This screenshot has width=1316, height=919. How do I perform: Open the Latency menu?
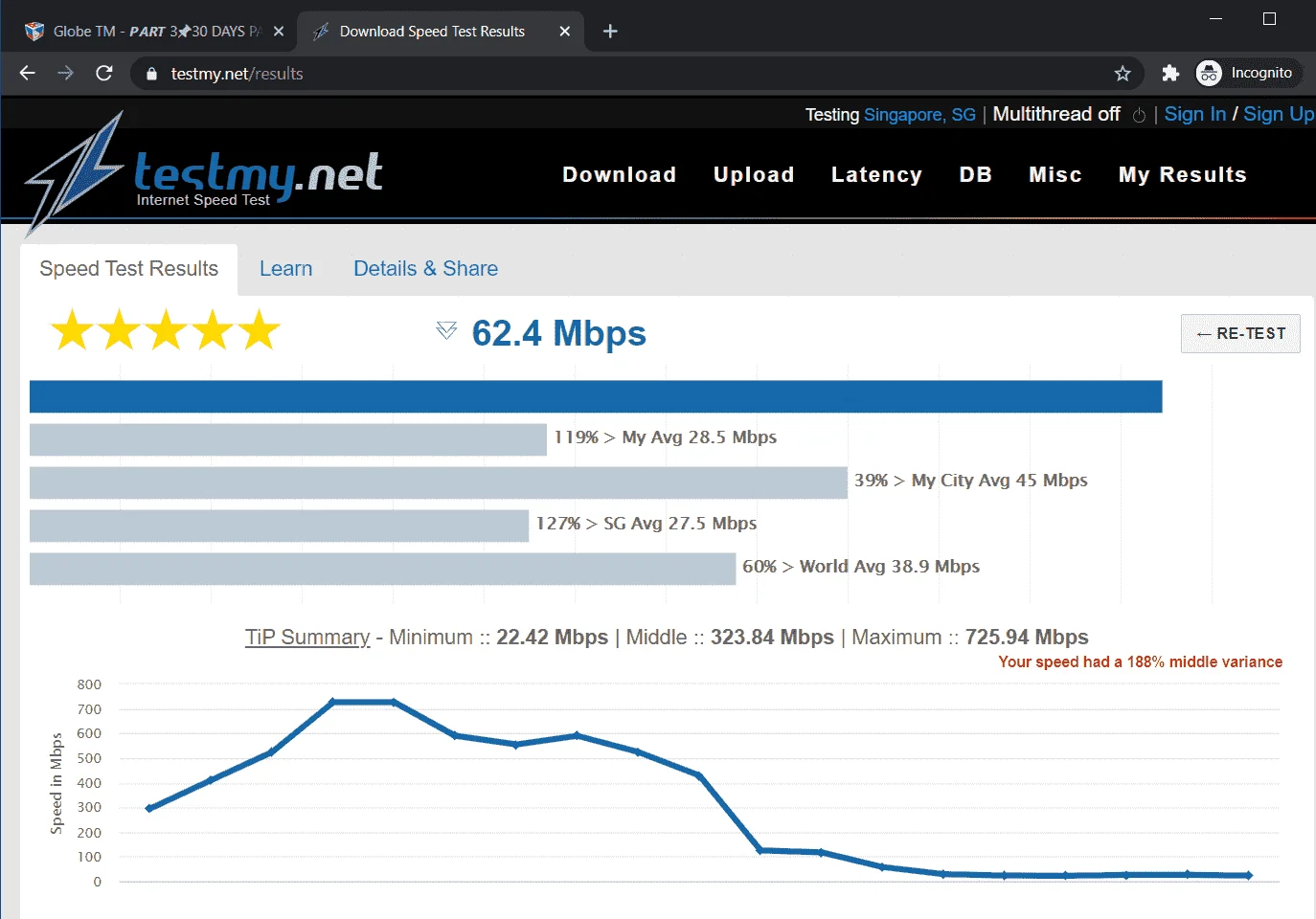876,175
